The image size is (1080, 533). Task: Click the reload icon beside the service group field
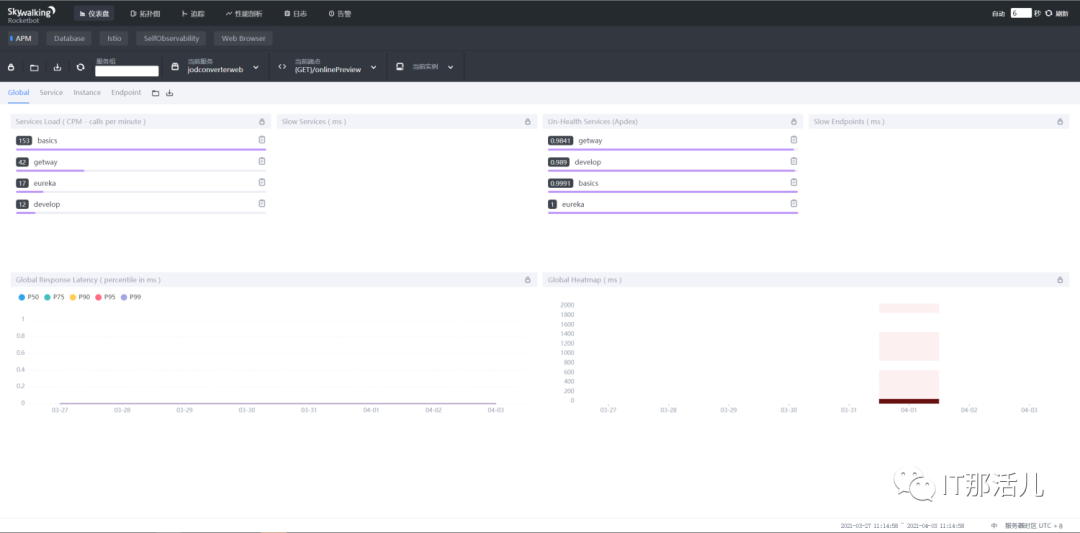pyautogui.click(x=80, y=67)
